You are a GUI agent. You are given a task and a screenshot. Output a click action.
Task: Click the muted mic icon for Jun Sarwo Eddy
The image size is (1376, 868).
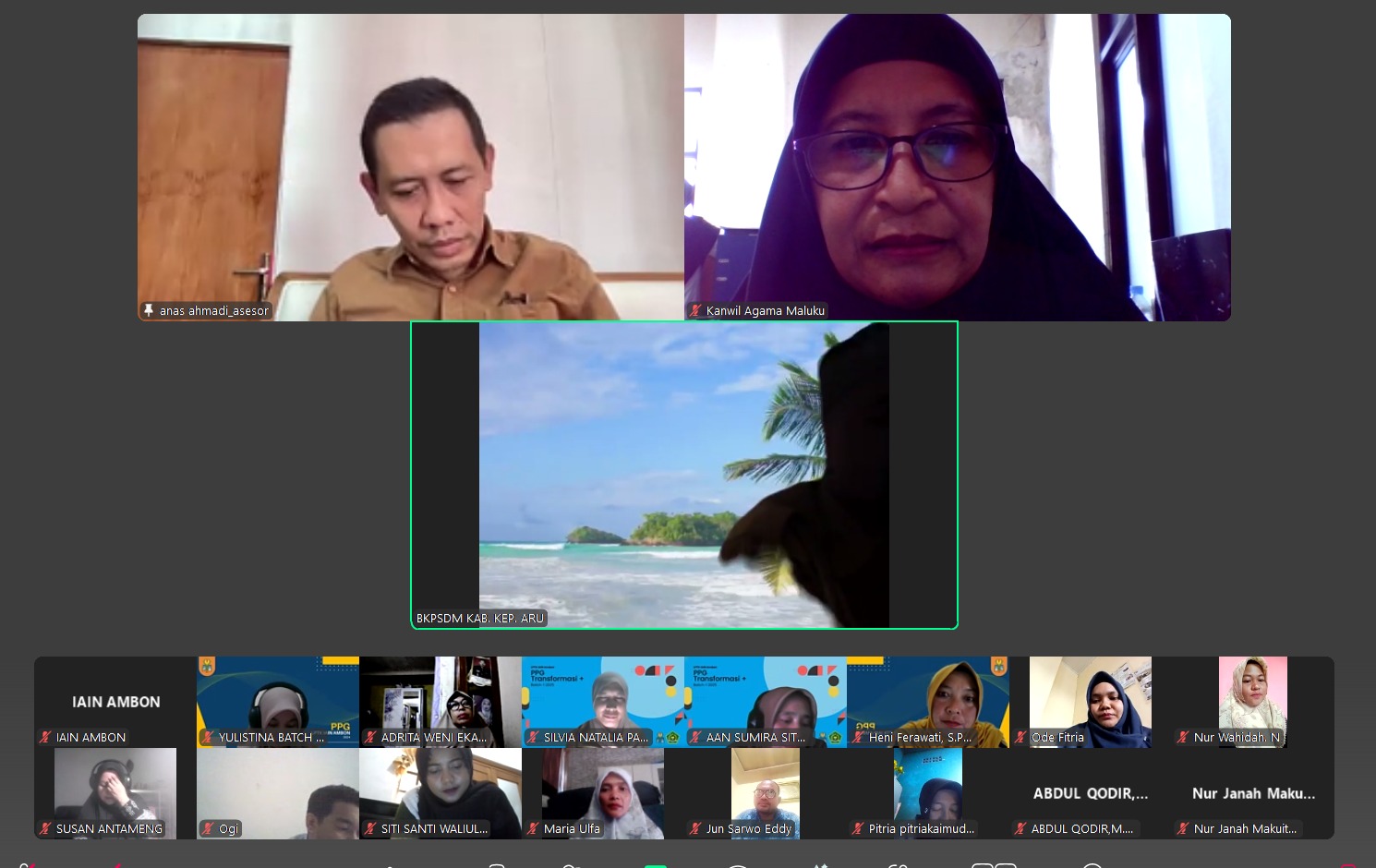[695, 828]
